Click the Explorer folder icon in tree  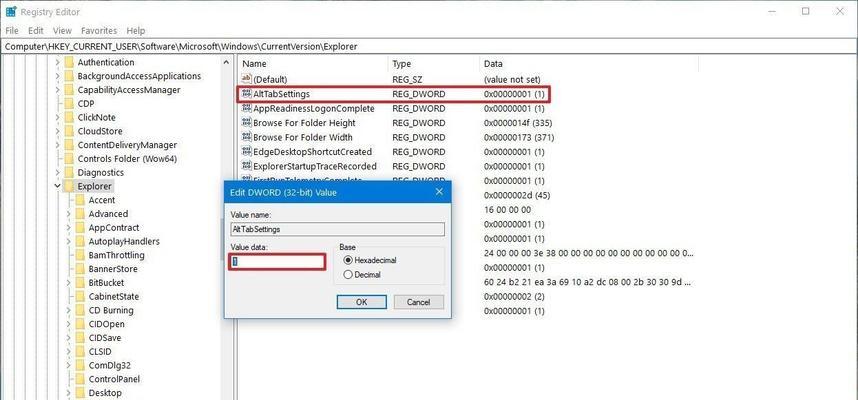click(x=69, y=186)
